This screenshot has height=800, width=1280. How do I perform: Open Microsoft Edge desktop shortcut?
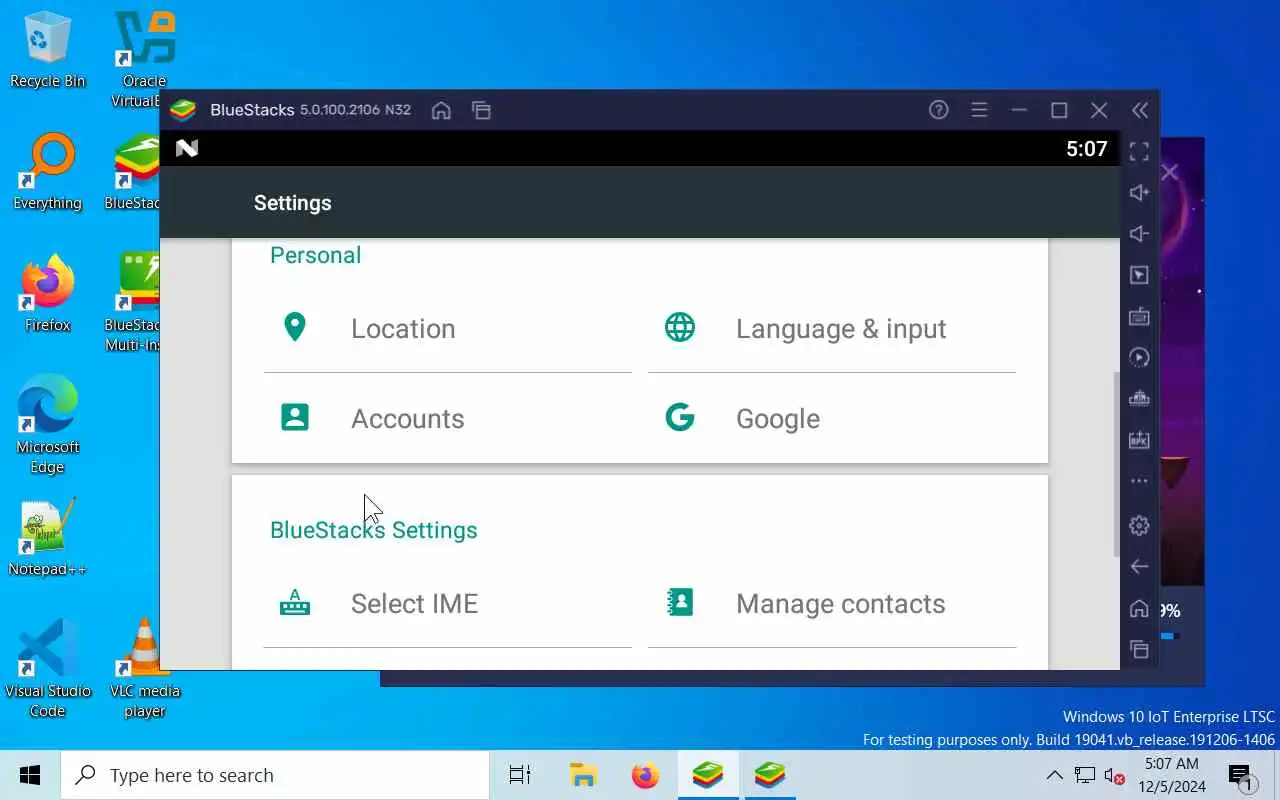[47, 425]
